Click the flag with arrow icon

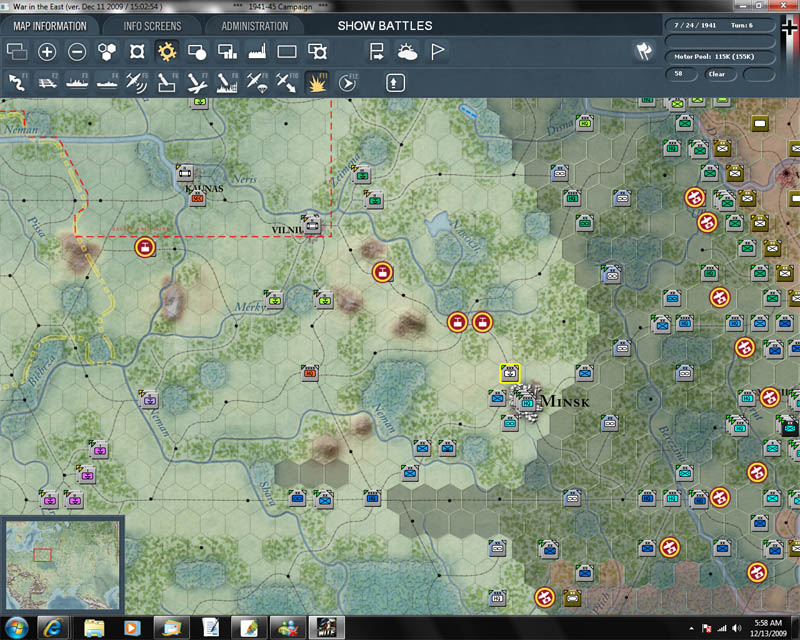(377, 52)
